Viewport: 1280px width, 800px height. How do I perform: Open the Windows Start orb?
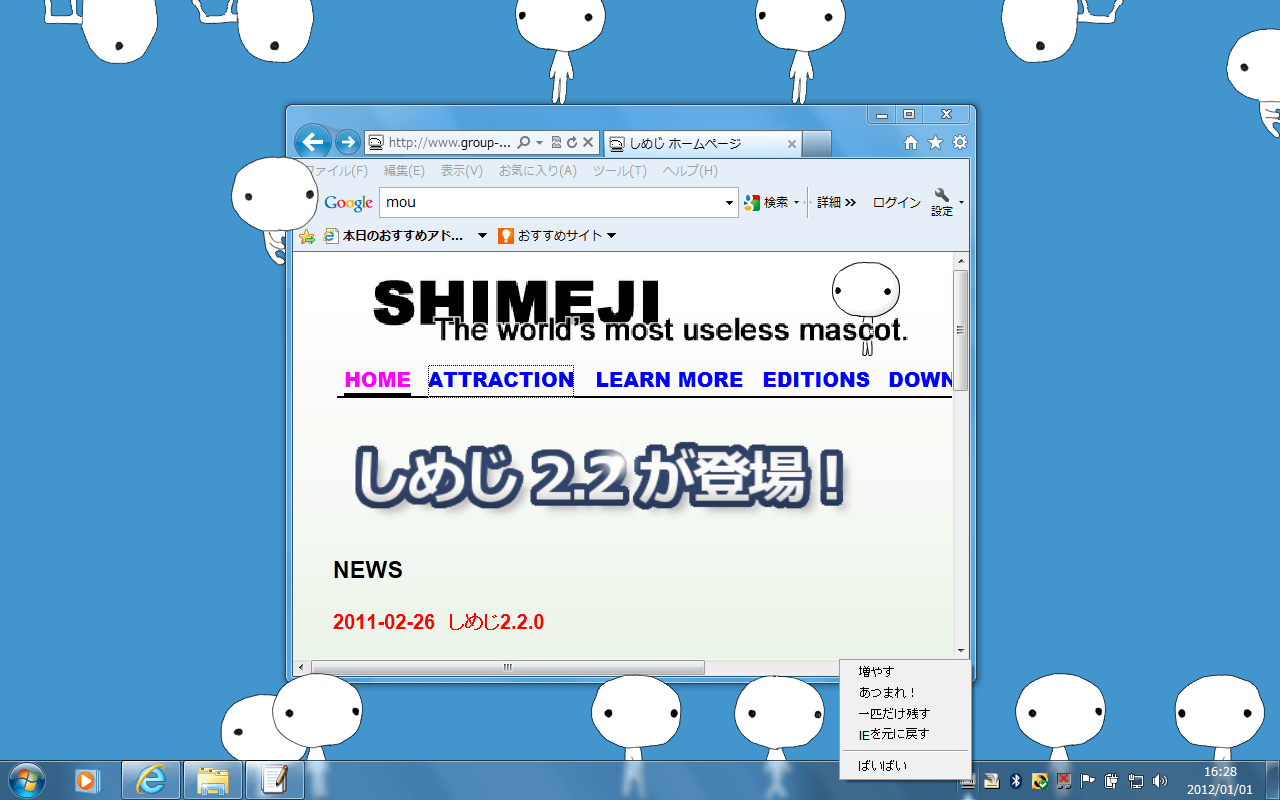(26, 780)
